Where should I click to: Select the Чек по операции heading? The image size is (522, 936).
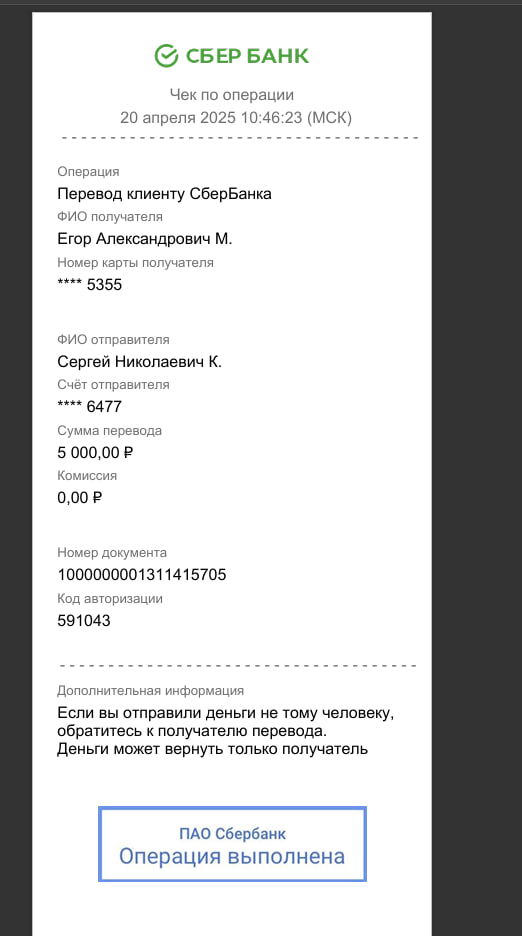[x=232, y=95]
